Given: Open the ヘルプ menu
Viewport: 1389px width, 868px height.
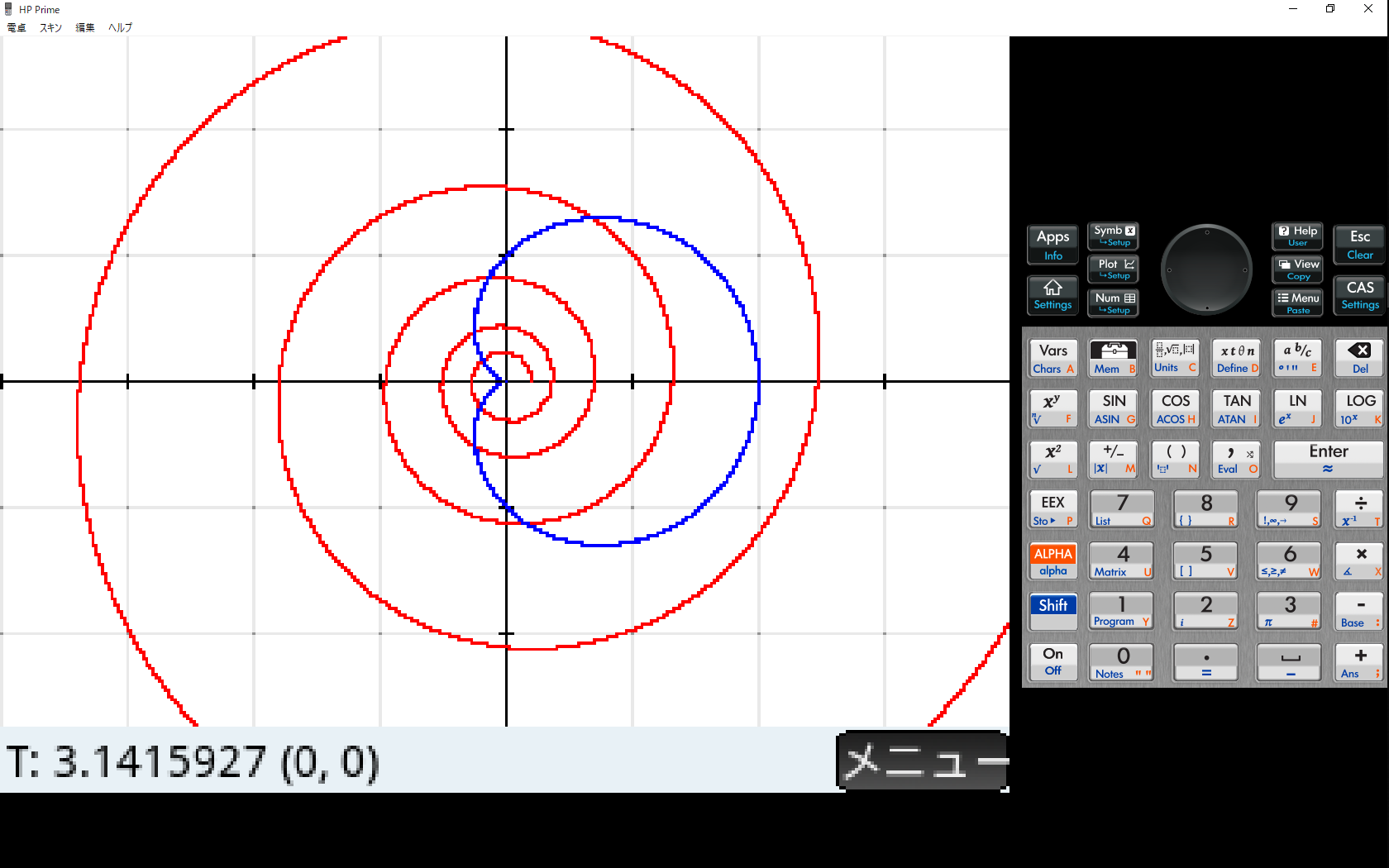Looking at the screenshot, I should [x=120, y=27].
